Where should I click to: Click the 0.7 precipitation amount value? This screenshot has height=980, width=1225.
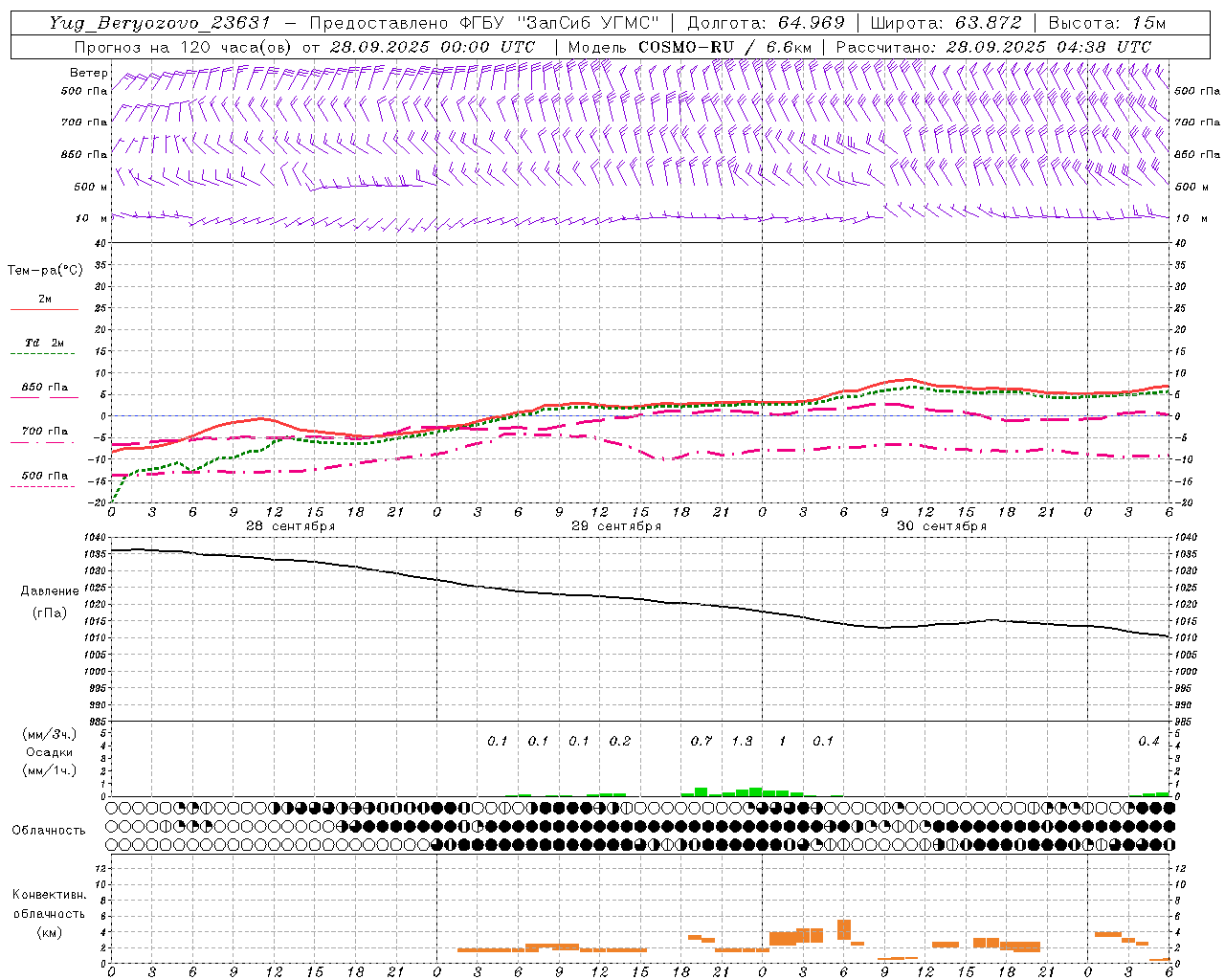[x=702, y=741]
